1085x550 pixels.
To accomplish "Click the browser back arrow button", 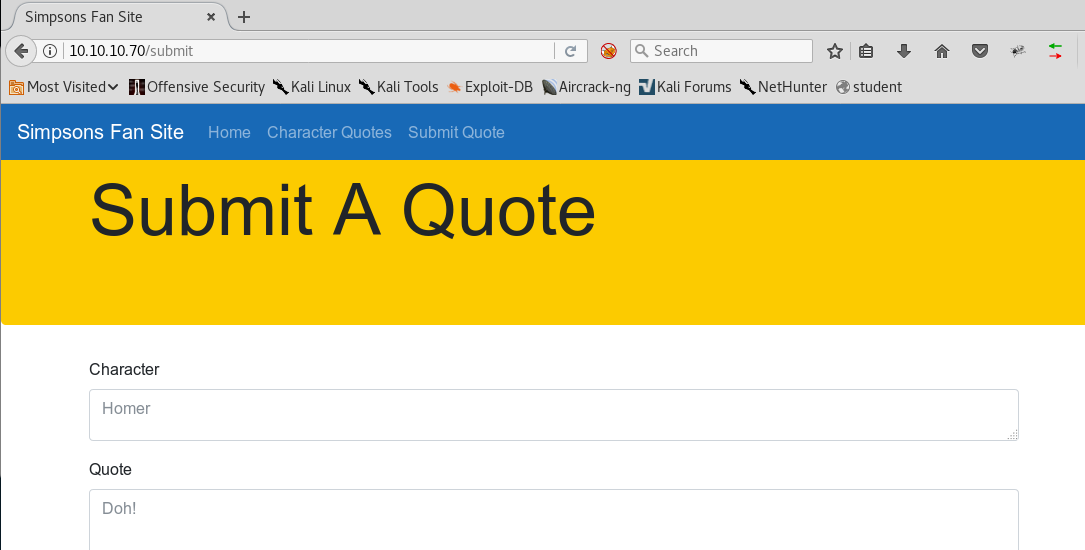I will point(20,51).
